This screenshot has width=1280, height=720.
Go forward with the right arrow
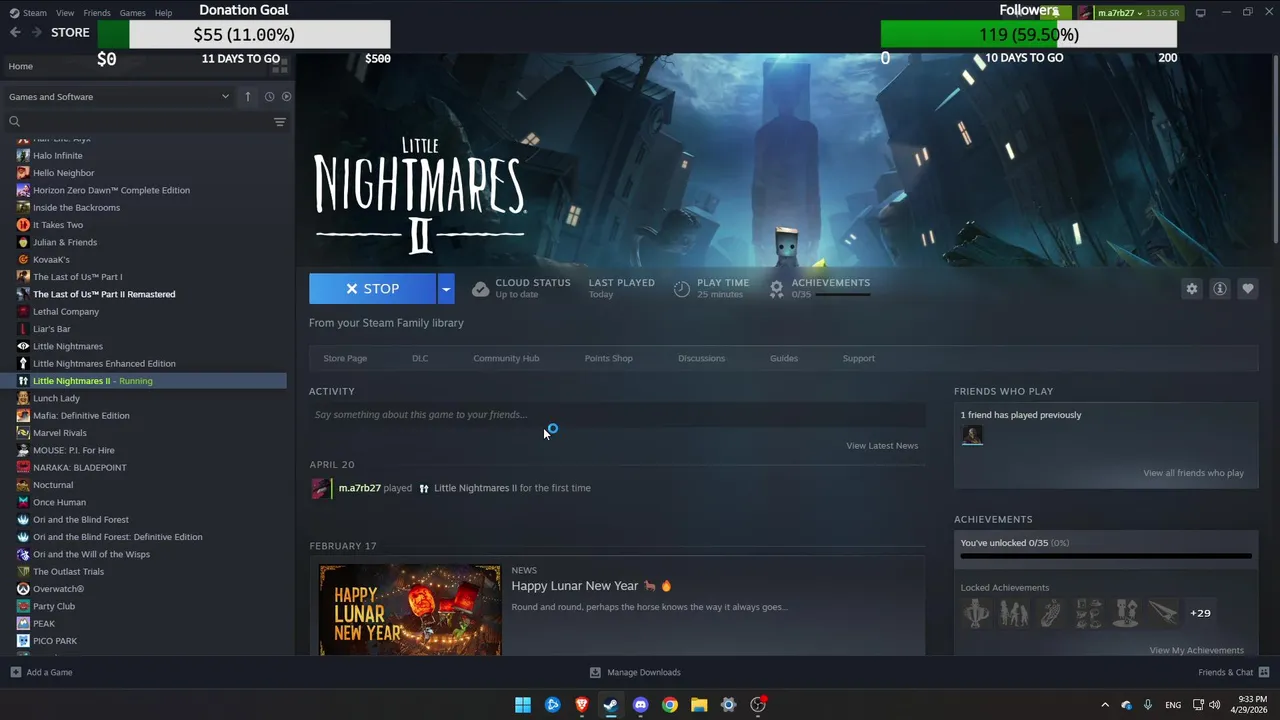[x=37, y=32]
